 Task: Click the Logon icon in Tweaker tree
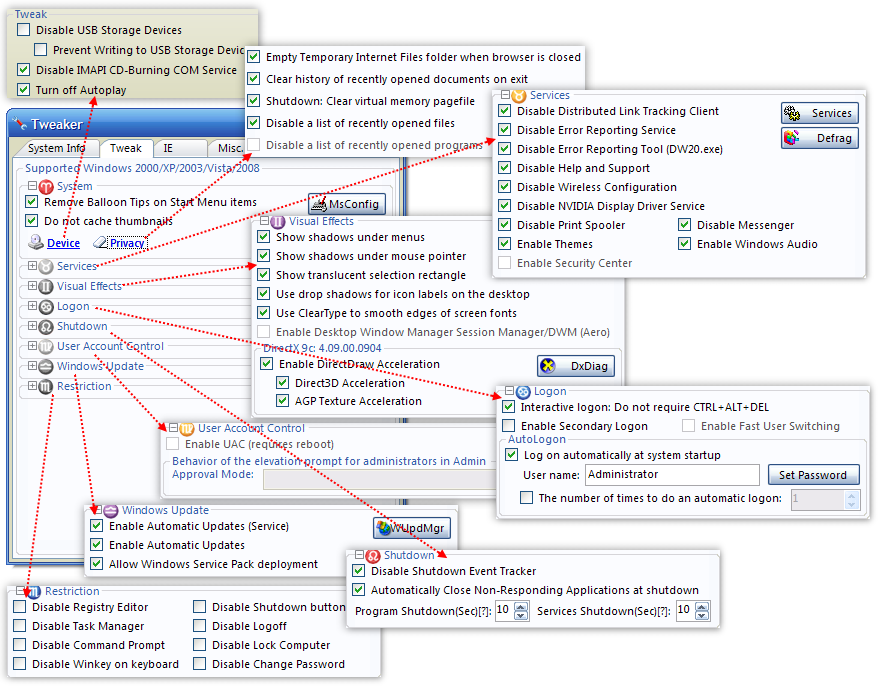(x=46, y=307)
